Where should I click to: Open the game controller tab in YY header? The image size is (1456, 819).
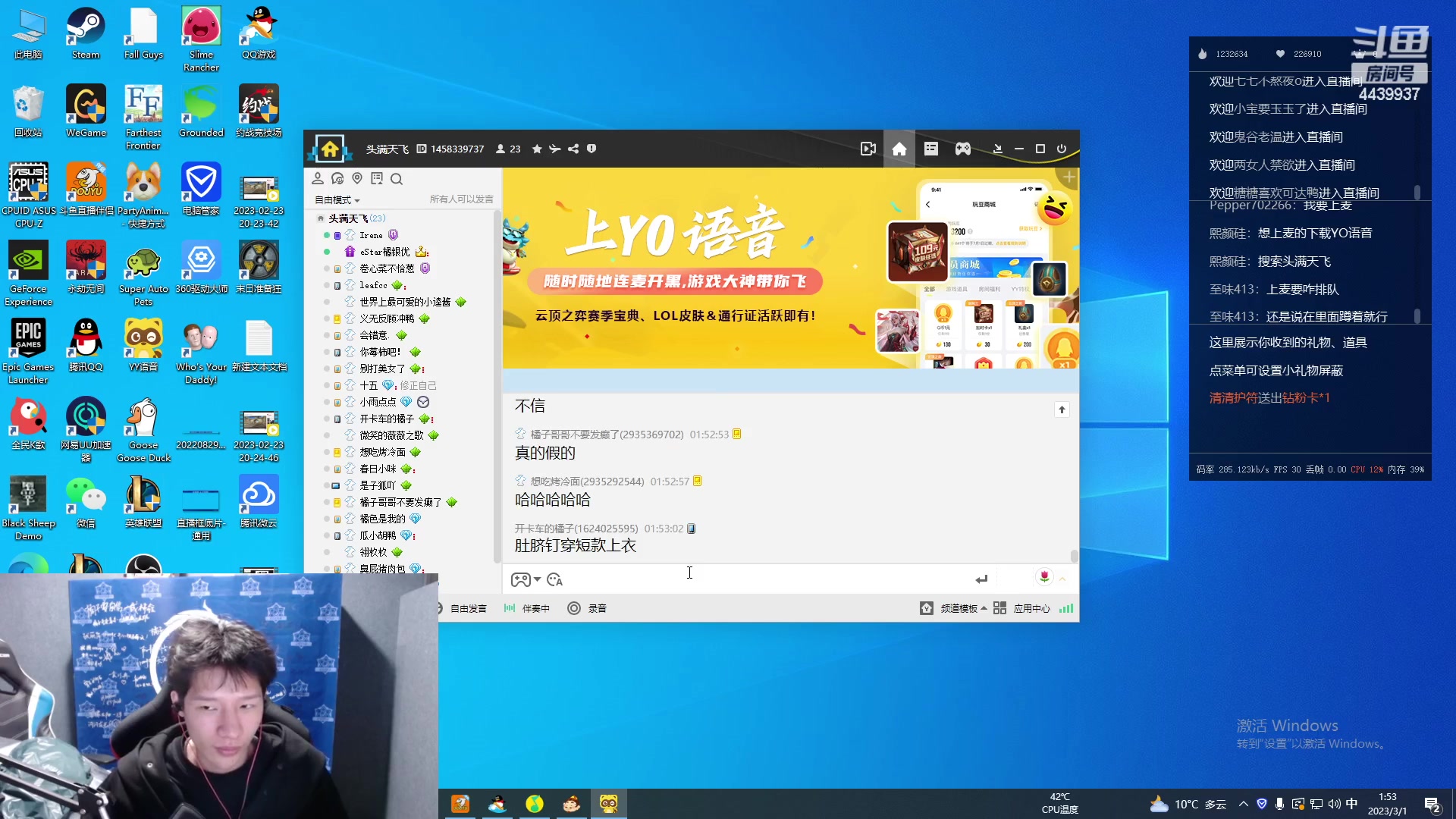pyautogui.click(x=963, y=149)
